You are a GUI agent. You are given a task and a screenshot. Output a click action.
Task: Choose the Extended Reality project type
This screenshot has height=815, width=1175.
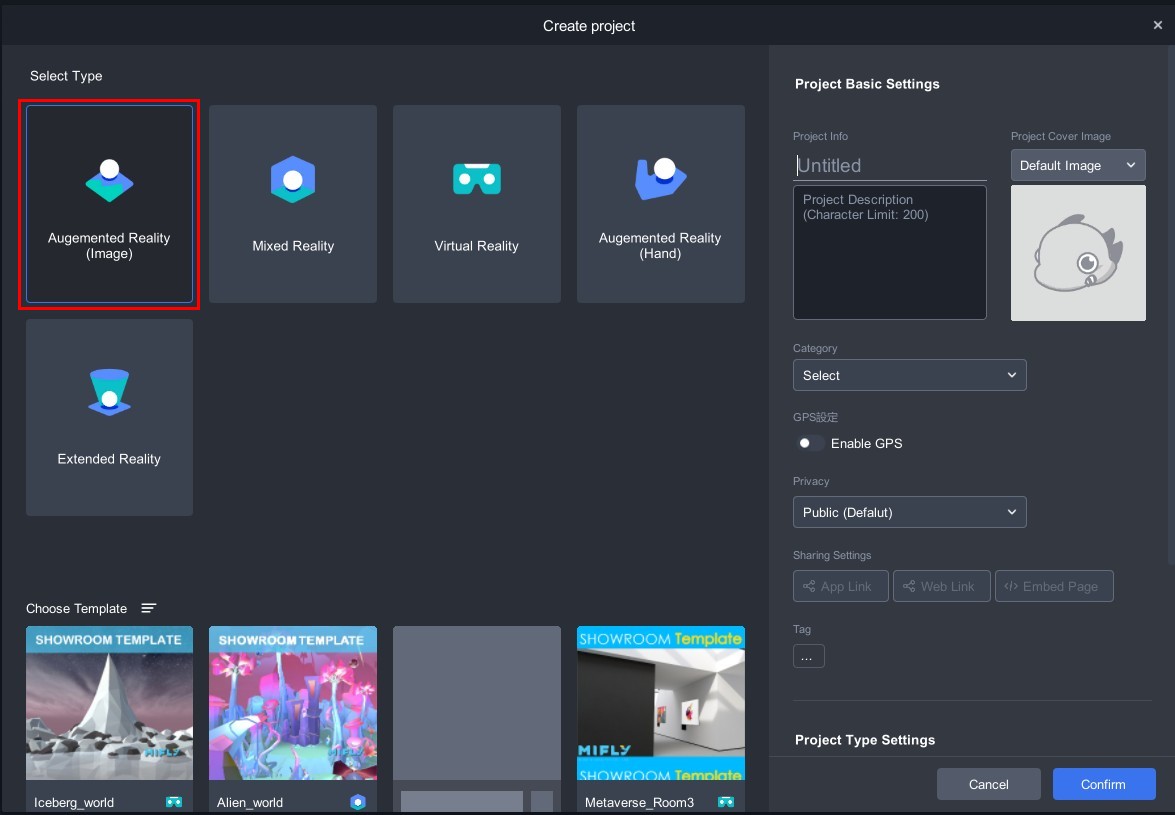(109, 417)
